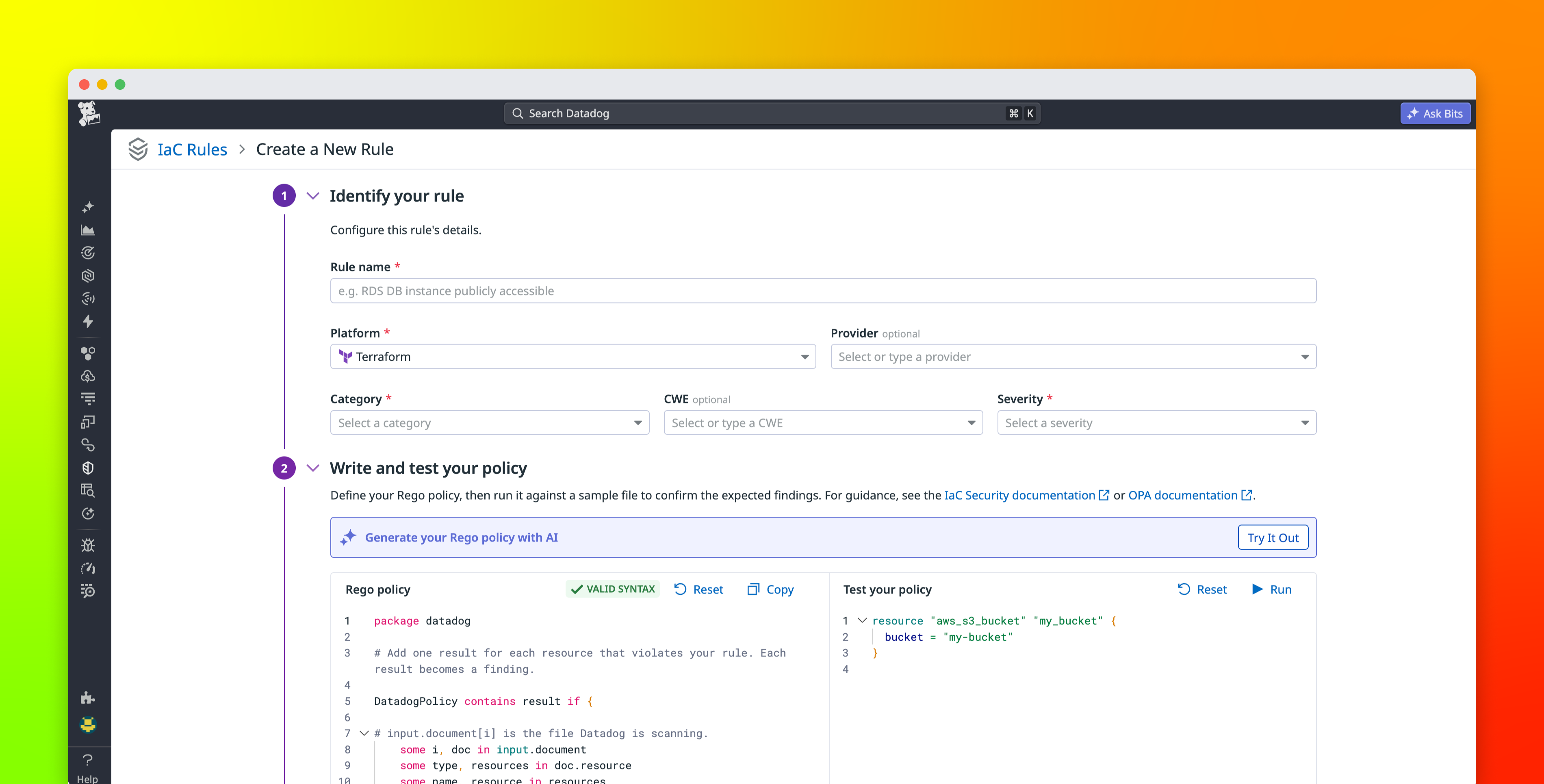Open the area chart dashboards sidebar icon
The height and width of the screenshot is (784, 1544).
(88, 230)
